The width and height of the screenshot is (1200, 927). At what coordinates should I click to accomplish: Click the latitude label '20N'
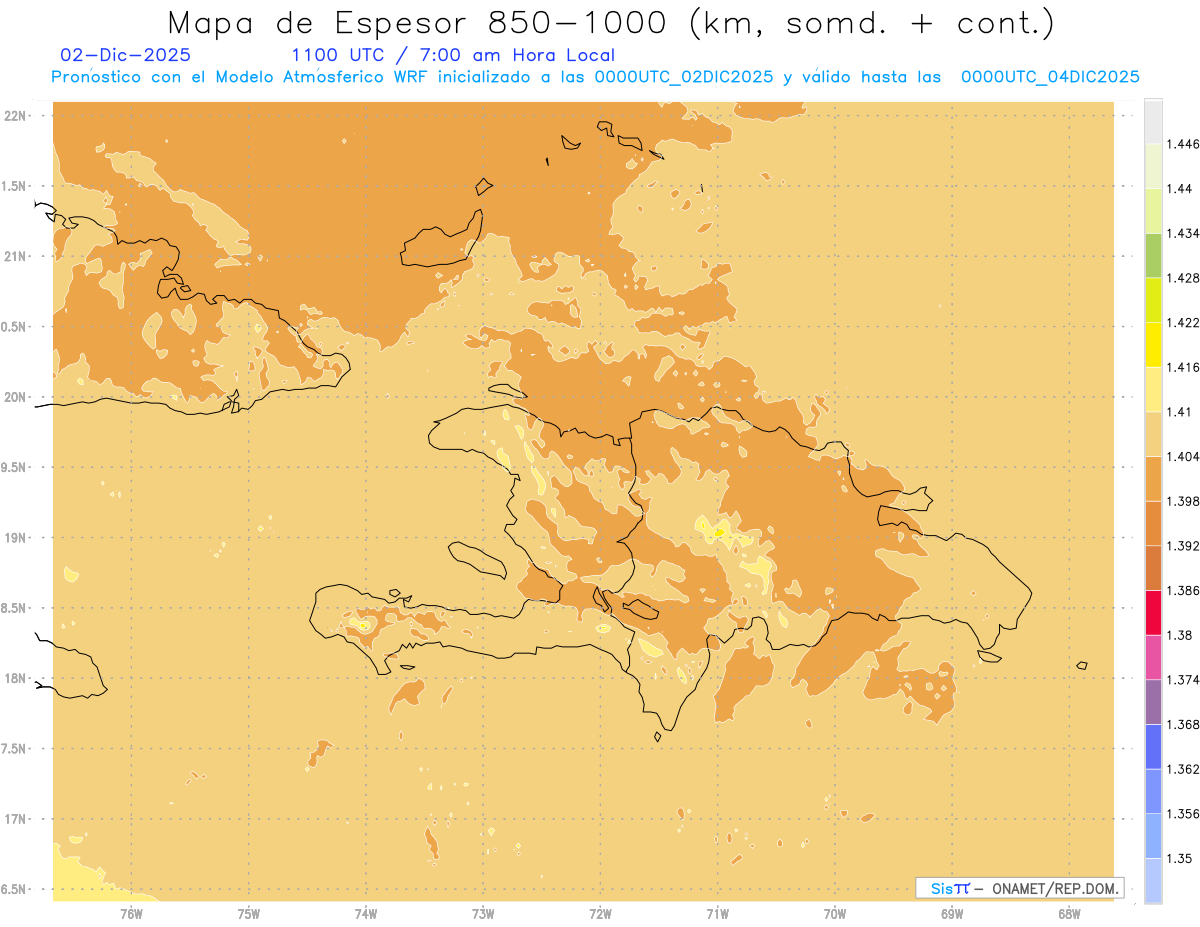pyautogui.click(x=16, y=397)
